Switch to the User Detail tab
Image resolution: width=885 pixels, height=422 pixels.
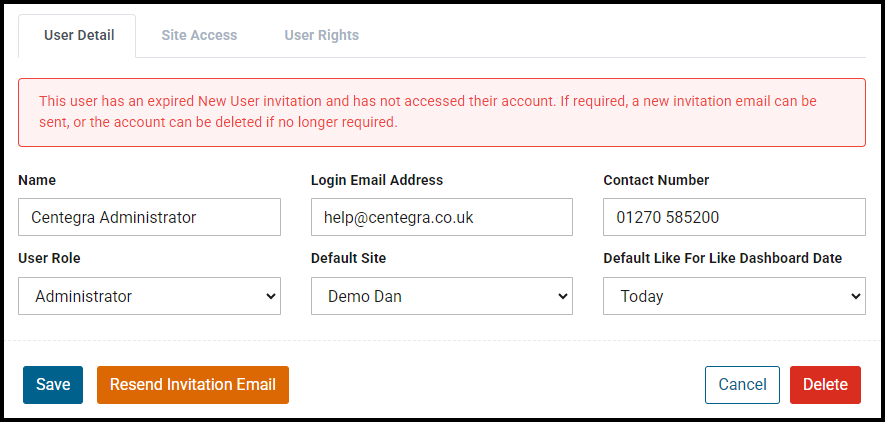[x=79, y=35]
